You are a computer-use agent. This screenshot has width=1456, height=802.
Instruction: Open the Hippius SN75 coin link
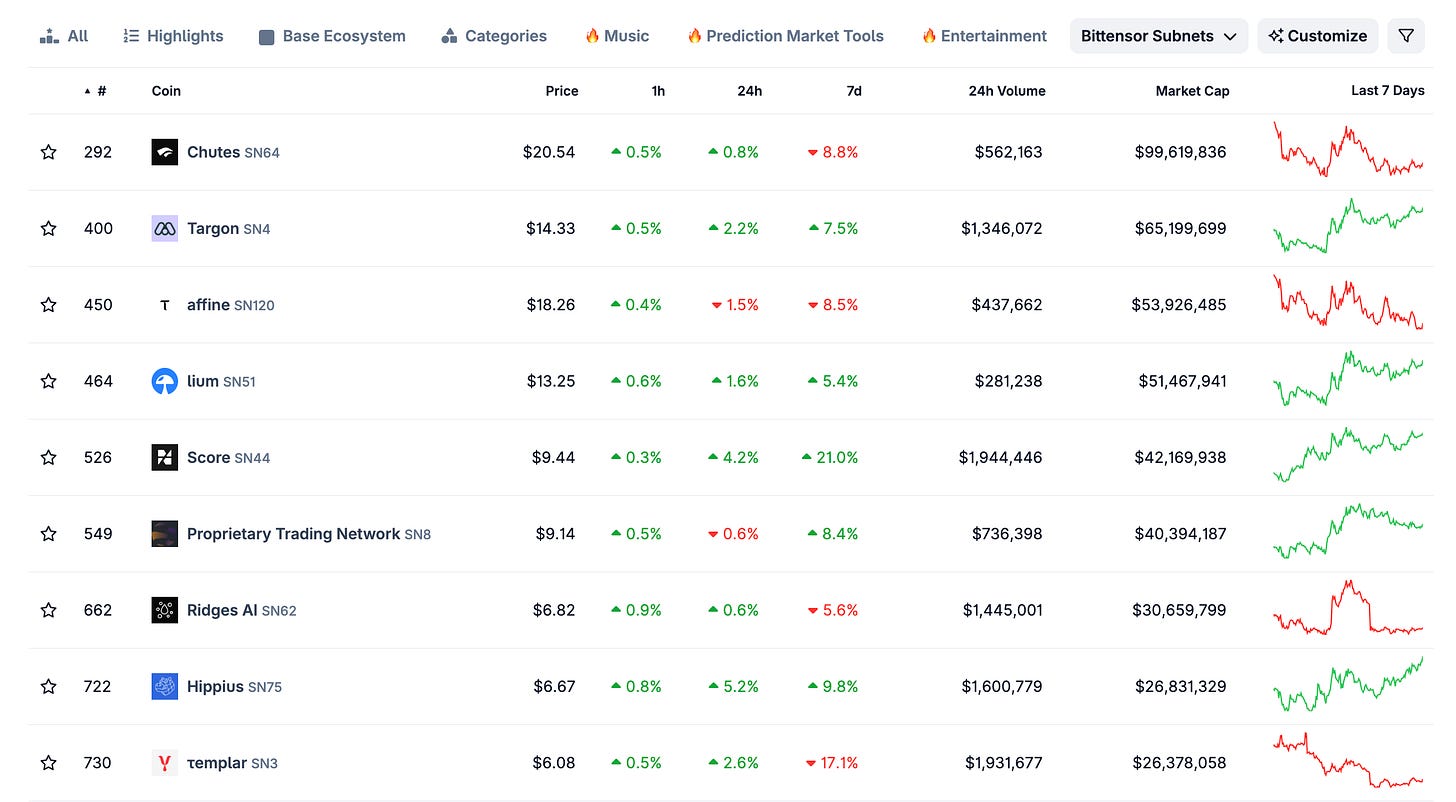tap(235, 686)
